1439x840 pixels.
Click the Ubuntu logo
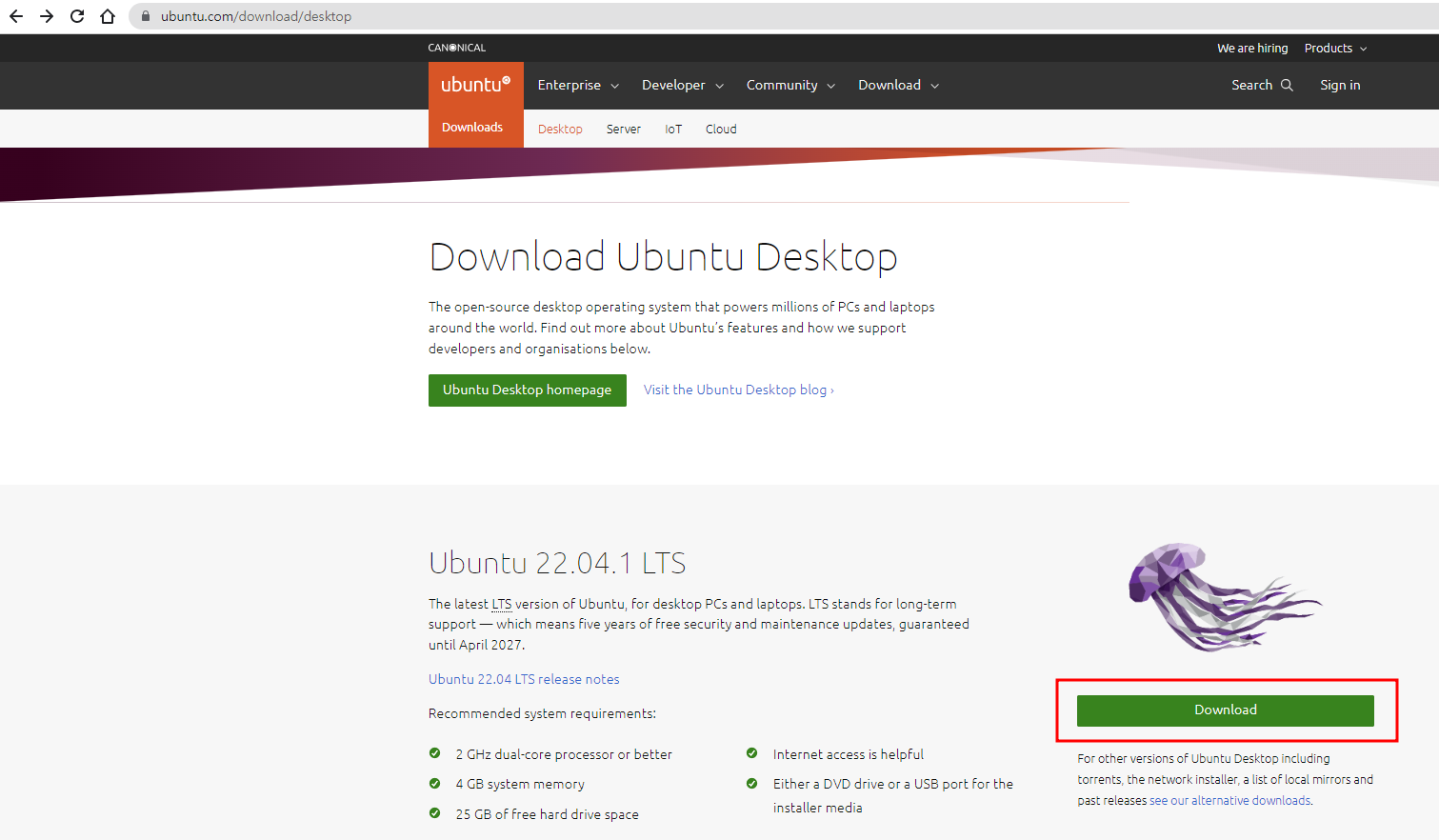tap(475, 85)
